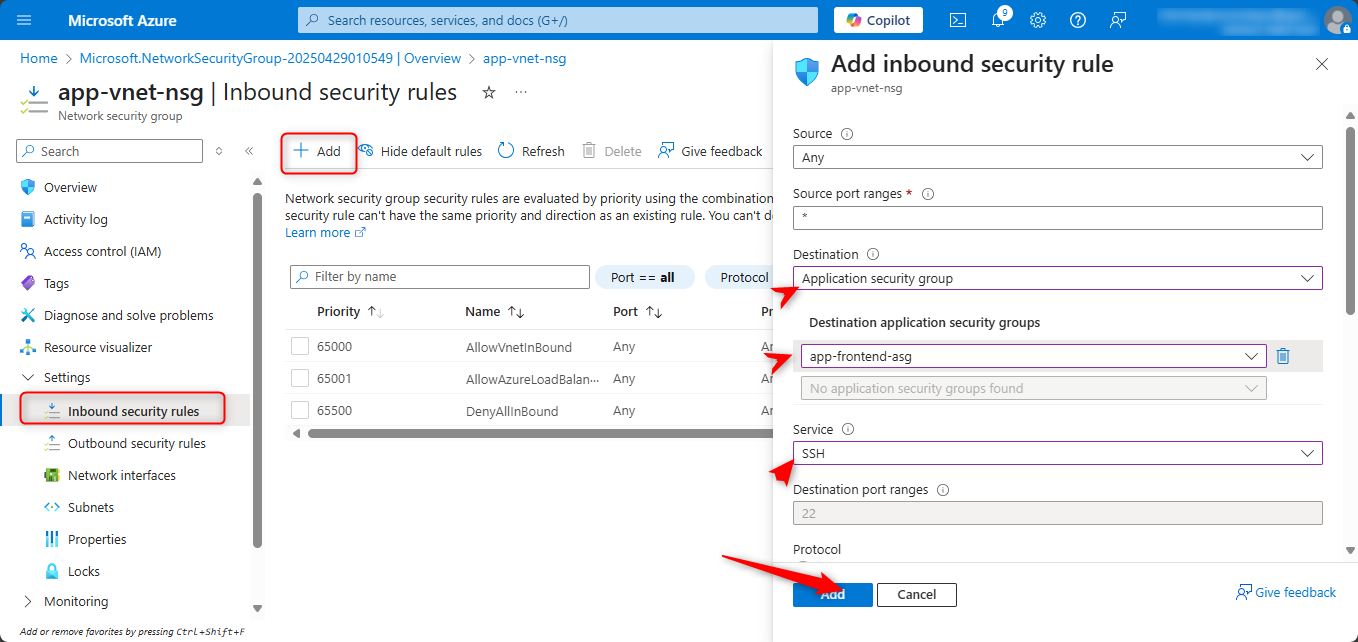Image resolution: width=1358 pixels, height=642 pixels.
Task: Collapse the sidebar with the double chevron
Action: click(x=249, y=151)
